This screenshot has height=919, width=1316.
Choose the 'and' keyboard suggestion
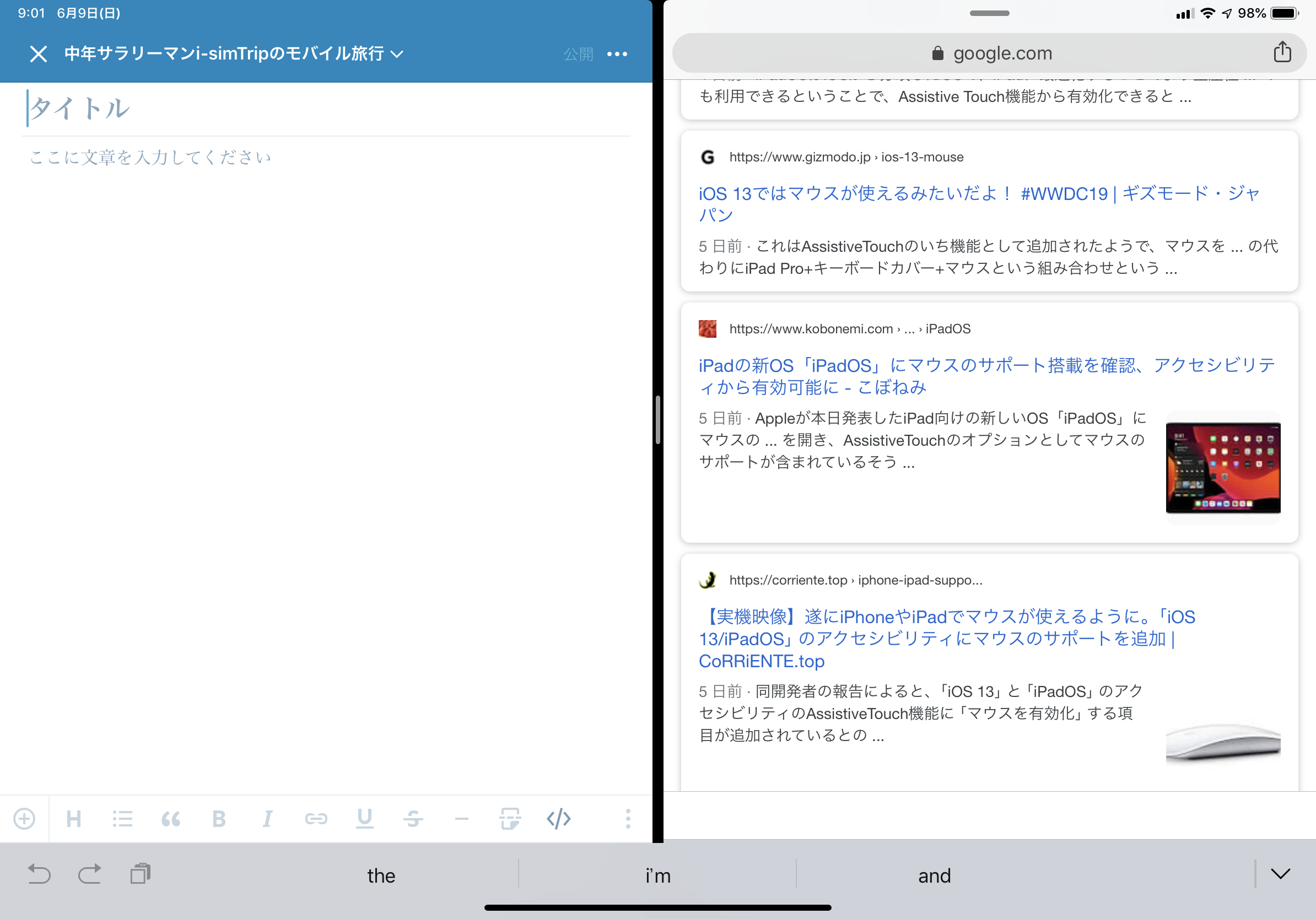click(934, 875)
